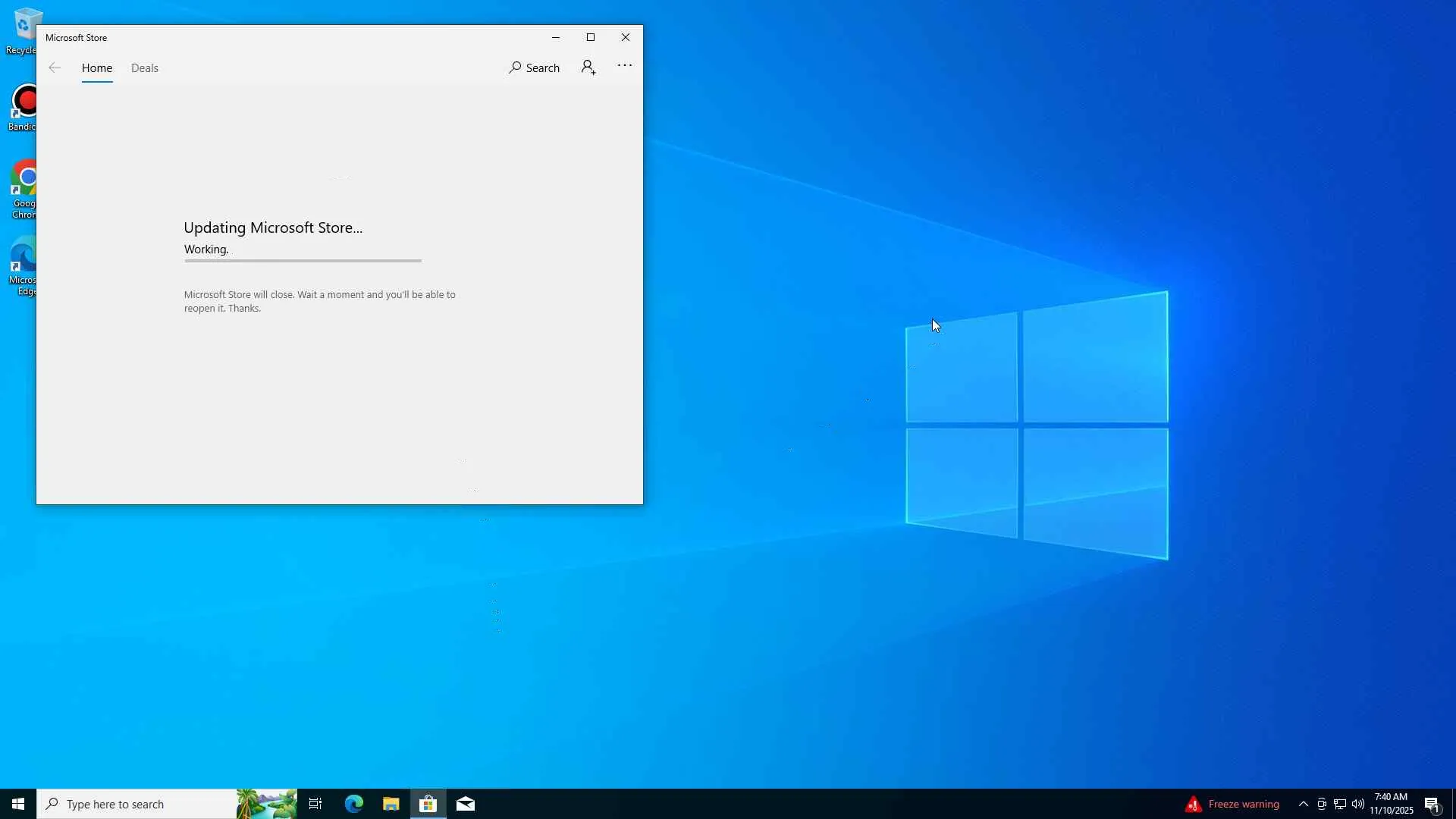This screenshot has height=819, width=1456.
Task: Open the Windows Start menu
Action: pos(18,804)
